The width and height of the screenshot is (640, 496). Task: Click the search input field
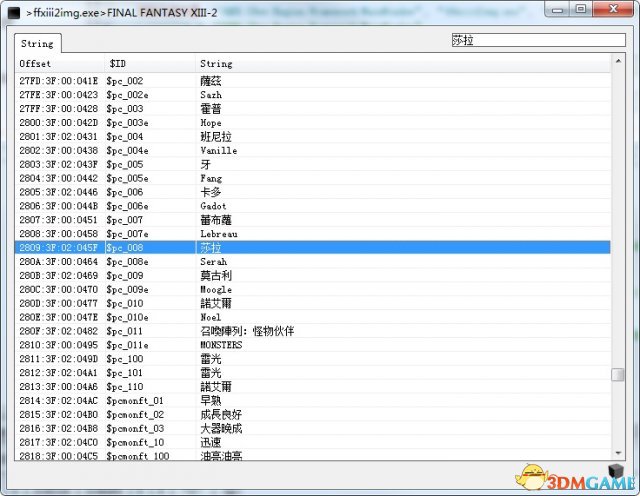click(538, 40)
